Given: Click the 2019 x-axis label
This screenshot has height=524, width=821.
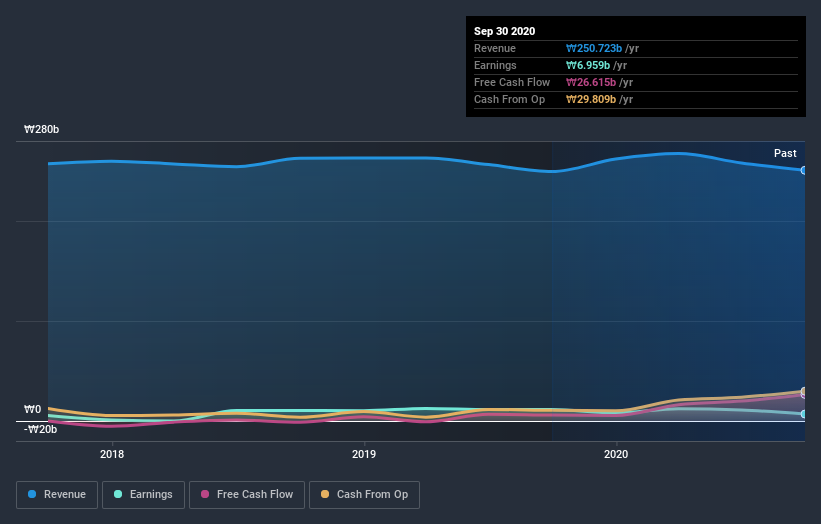Looking at the screenshot, I should 364,454.
